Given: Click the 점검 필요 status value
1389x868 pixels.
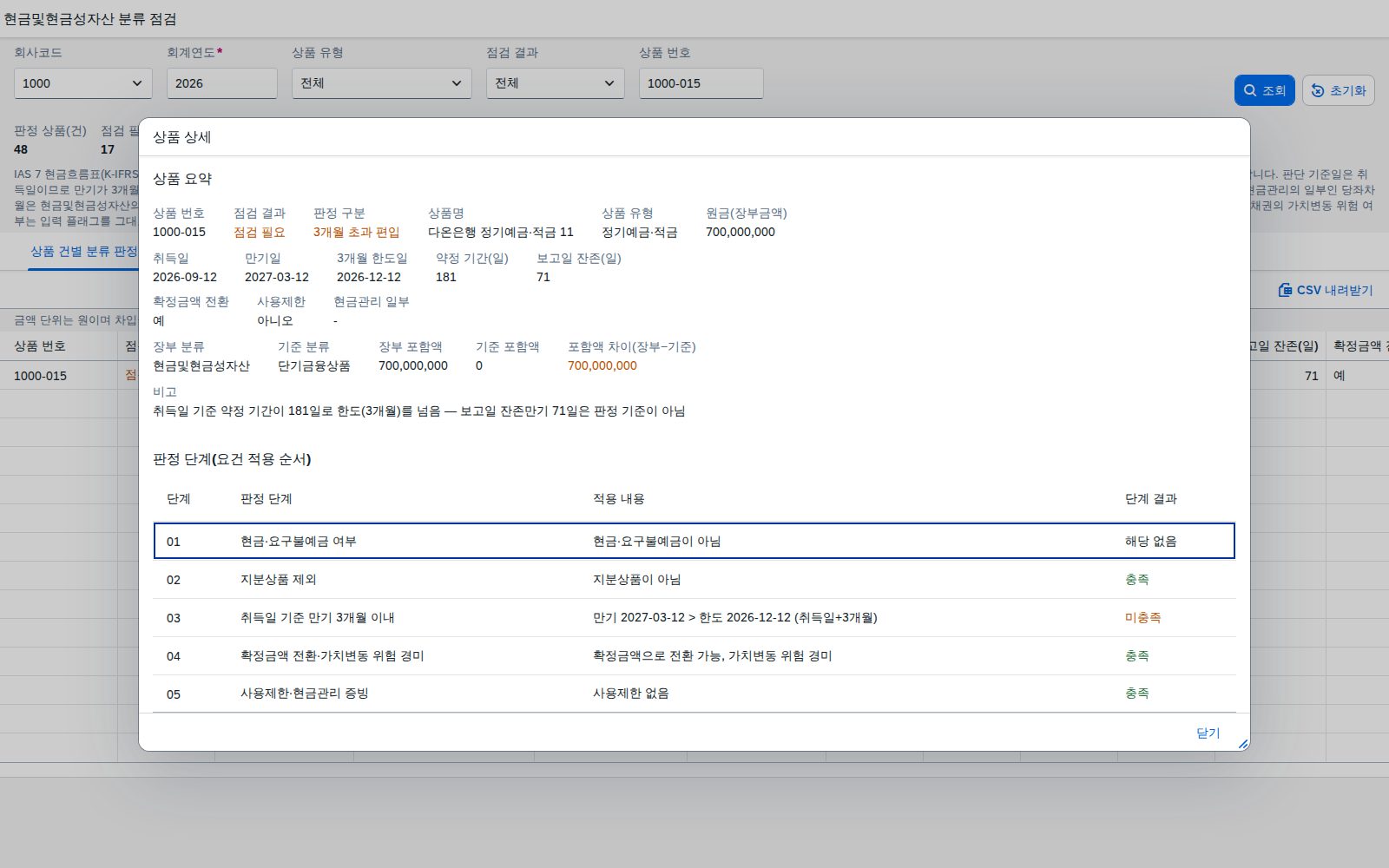Looking at the screenshot, I should [260, 232].
